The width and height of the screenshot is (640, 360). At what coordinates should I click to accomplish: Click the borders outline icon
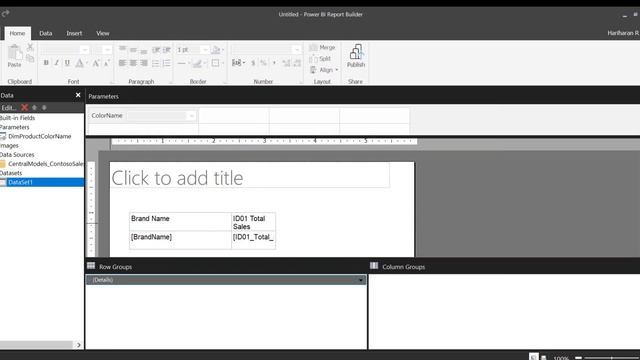click(x=216, y=63)
